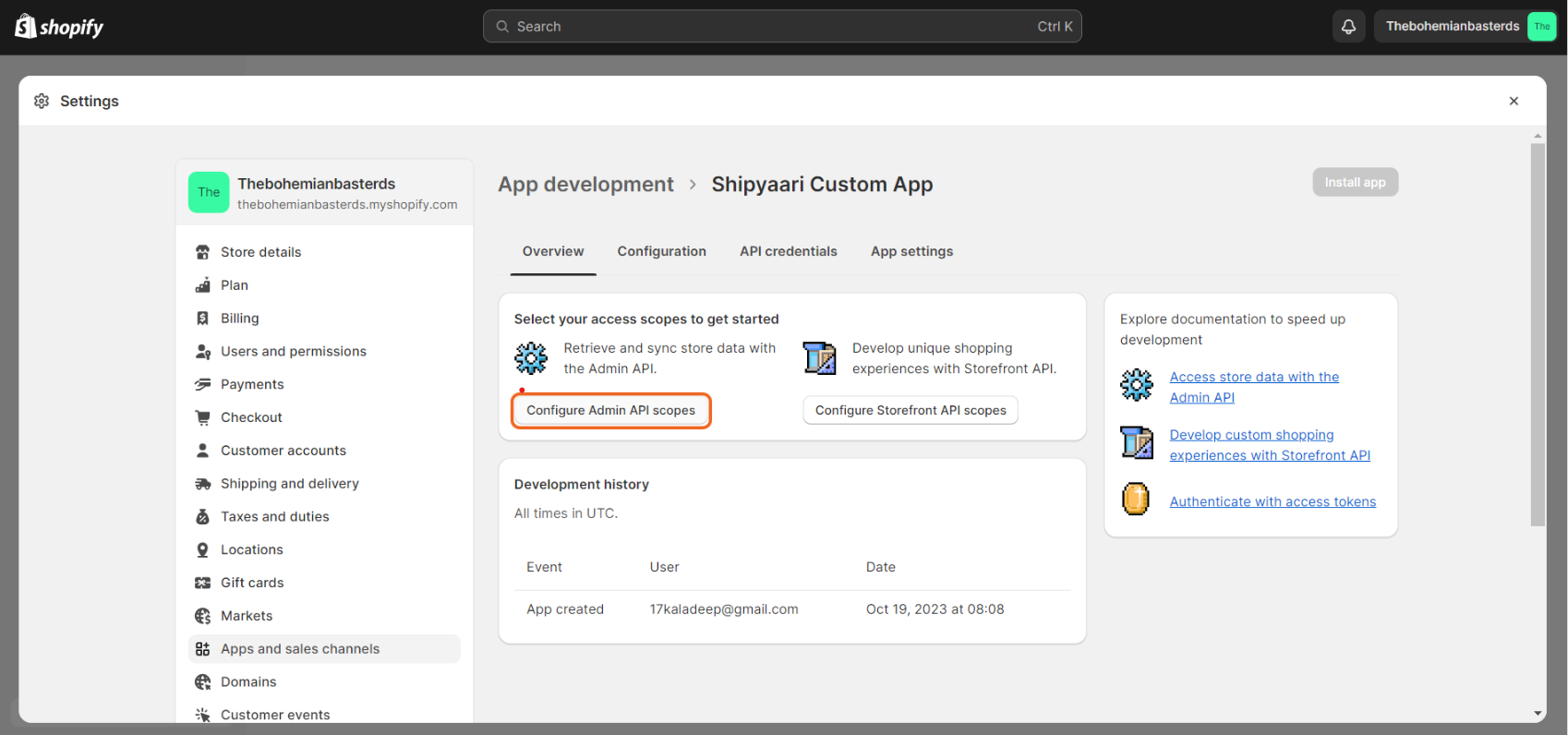Click Storefront icon beside Develop unique shopping
The height and width of the screenshot is (735, 1568).
[820, 357]
